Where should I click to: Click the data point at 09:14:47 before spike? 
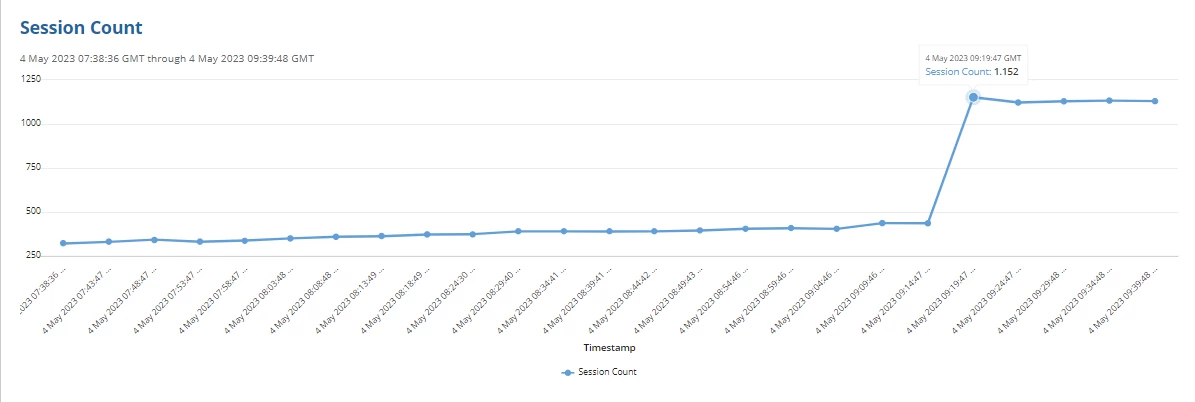927,223
